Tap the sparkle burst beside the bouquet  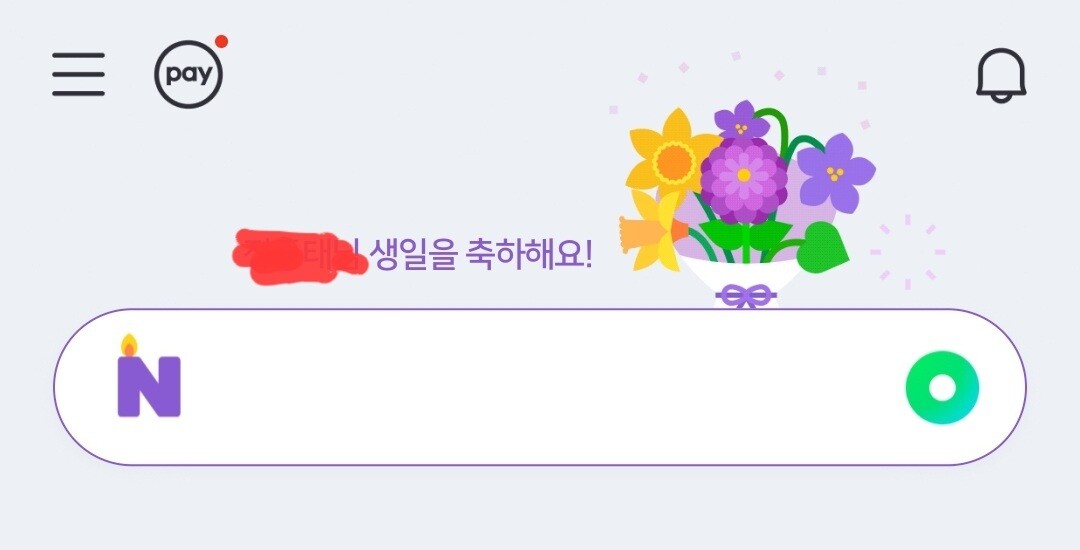click(x=907, y=252)
